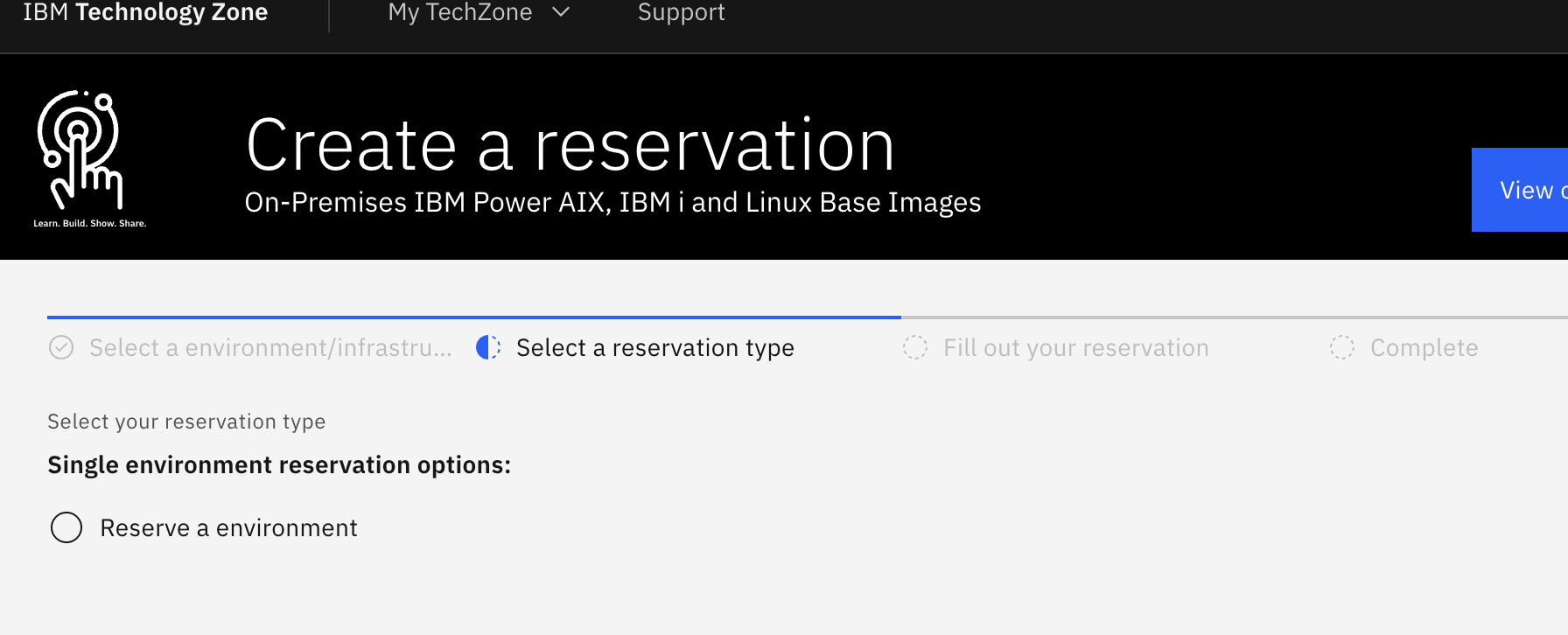Click the 'Reserve a environment' label text
This screenshot has width=1568, height=635.
tap(228, 528)
